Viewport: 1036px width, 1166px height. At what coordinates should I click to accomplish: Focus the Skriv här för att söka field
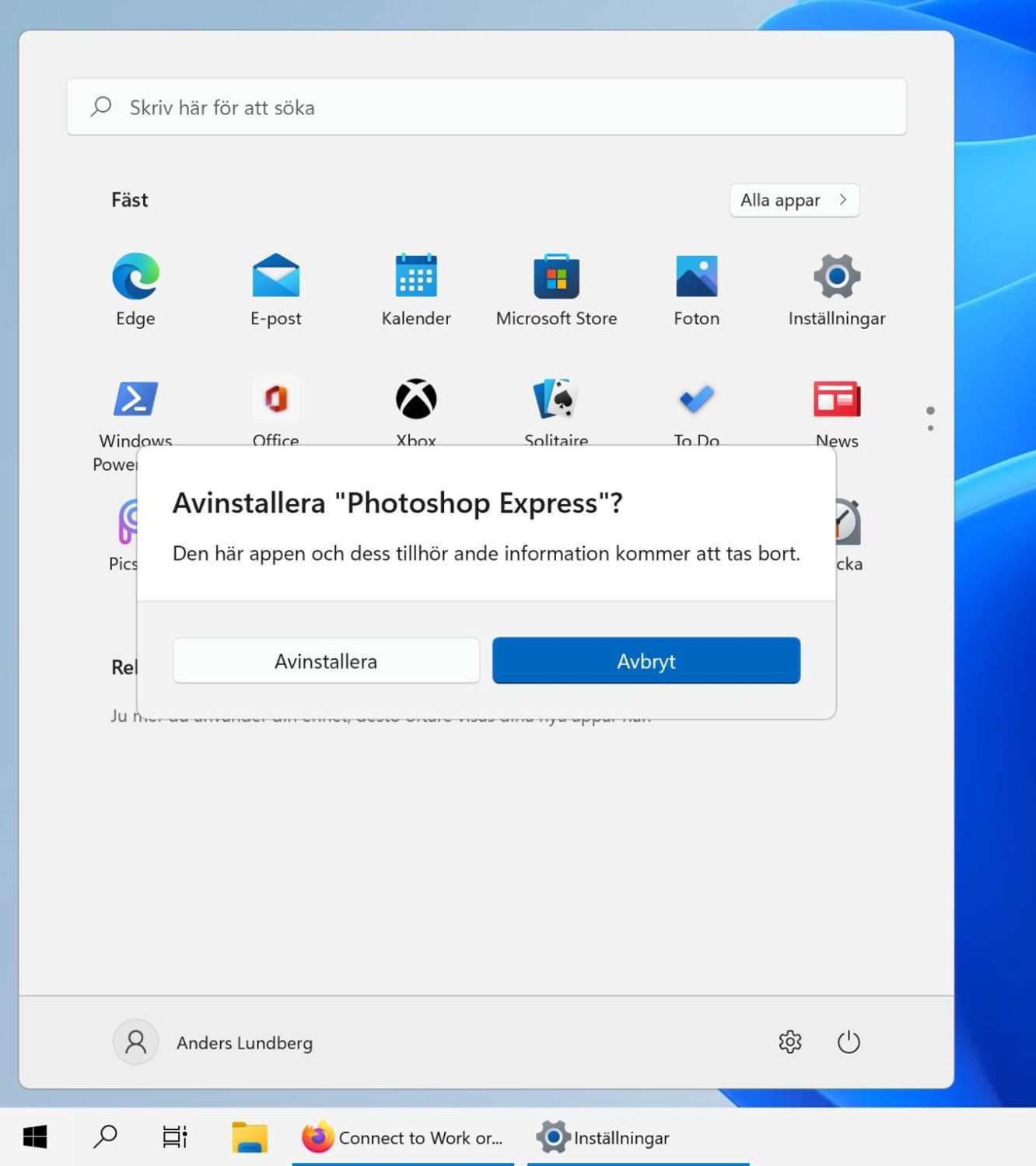coord(486,107)
